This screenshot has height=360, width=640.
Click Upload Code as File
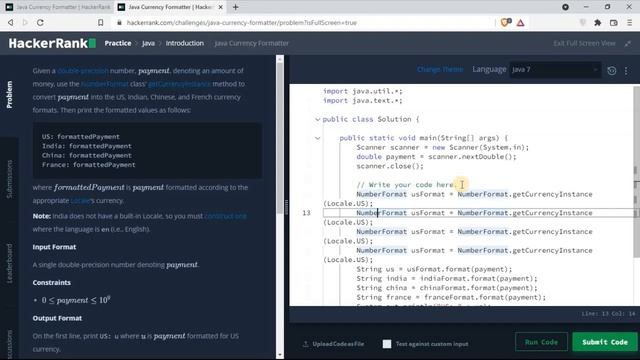333,344
